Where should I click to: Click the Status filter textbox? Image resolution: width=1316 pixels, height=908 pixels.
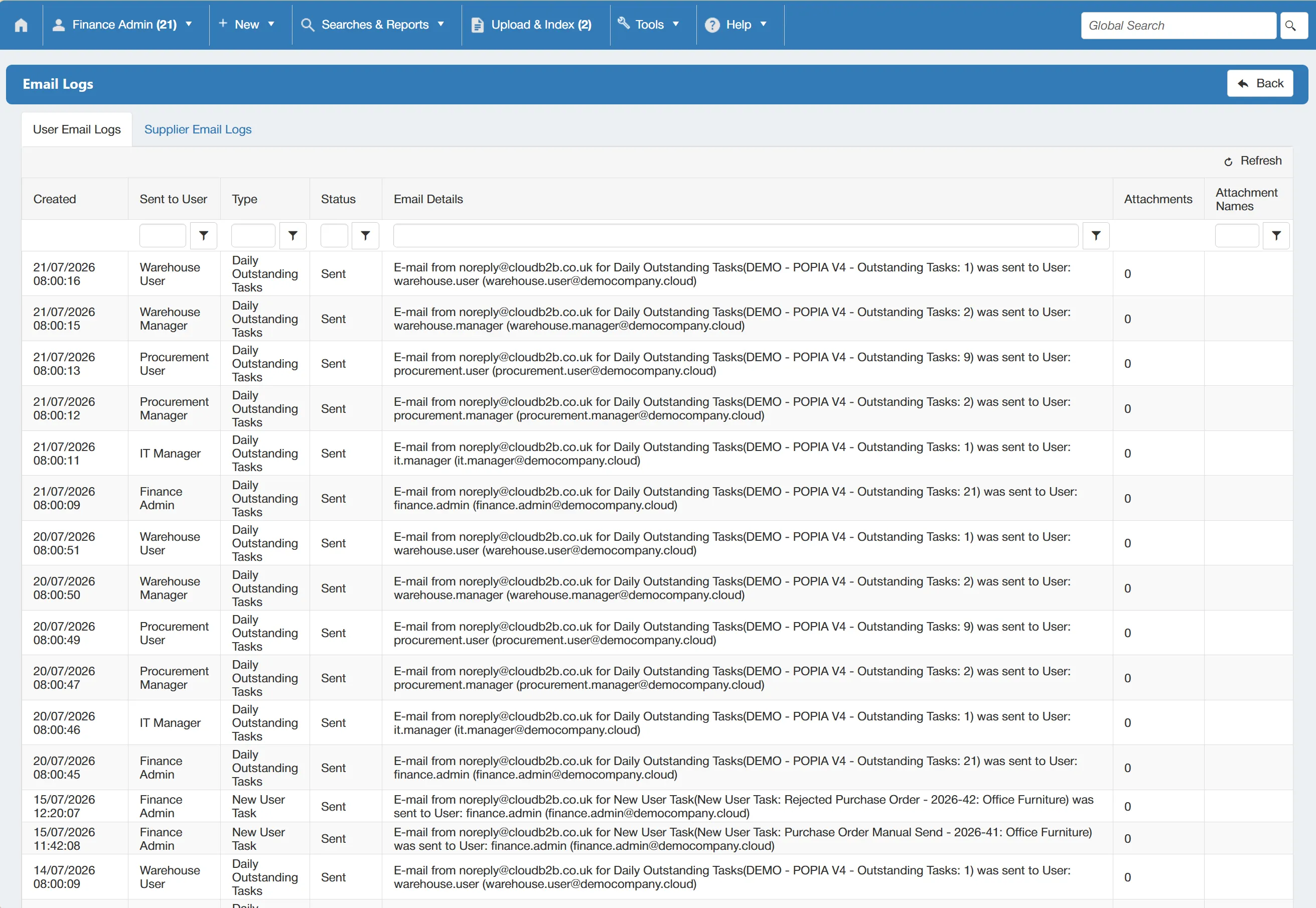tap(334, 236)
